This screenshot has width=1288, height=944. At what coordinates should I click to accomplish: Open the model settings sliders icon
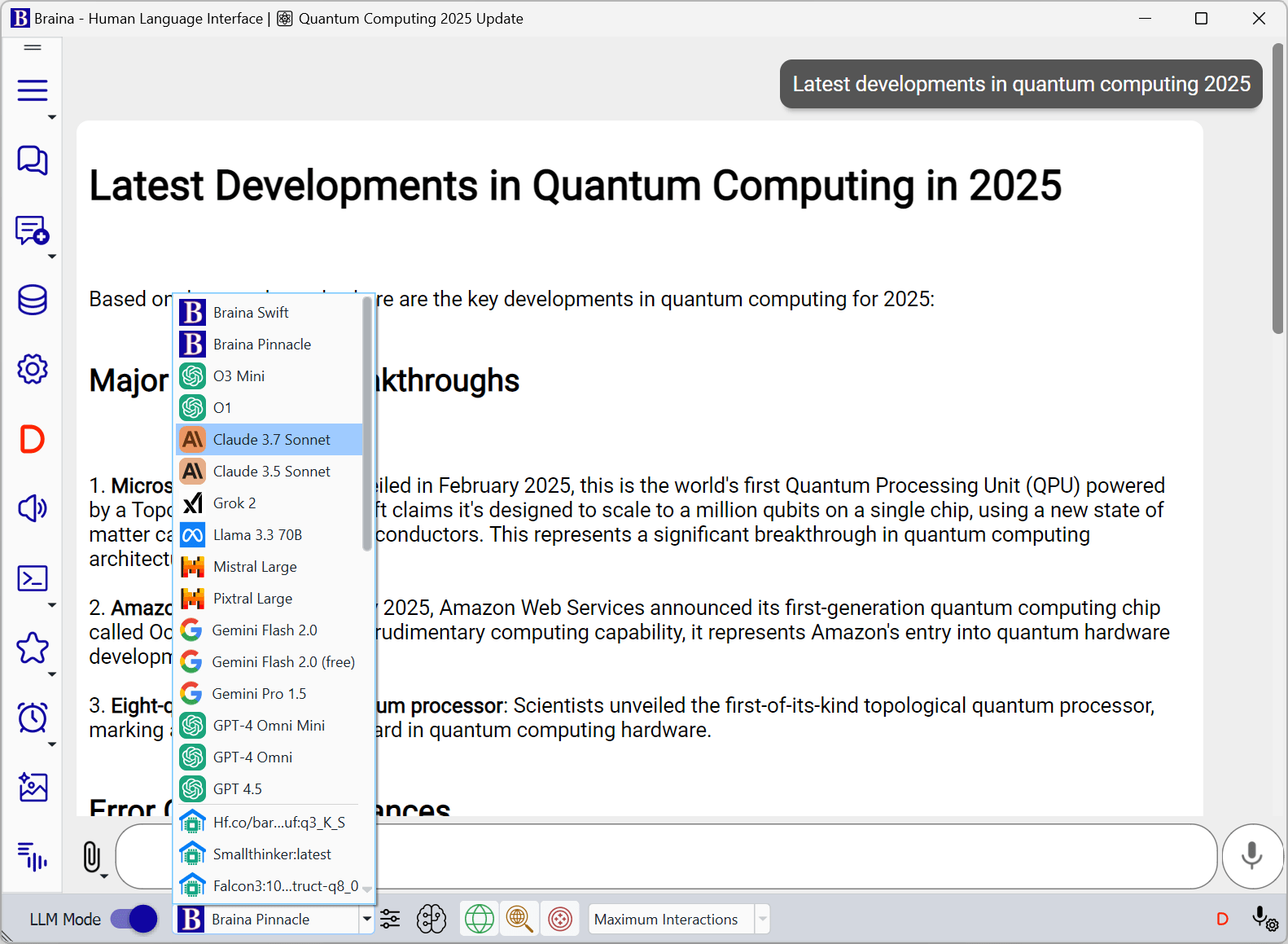click(391, 919)
